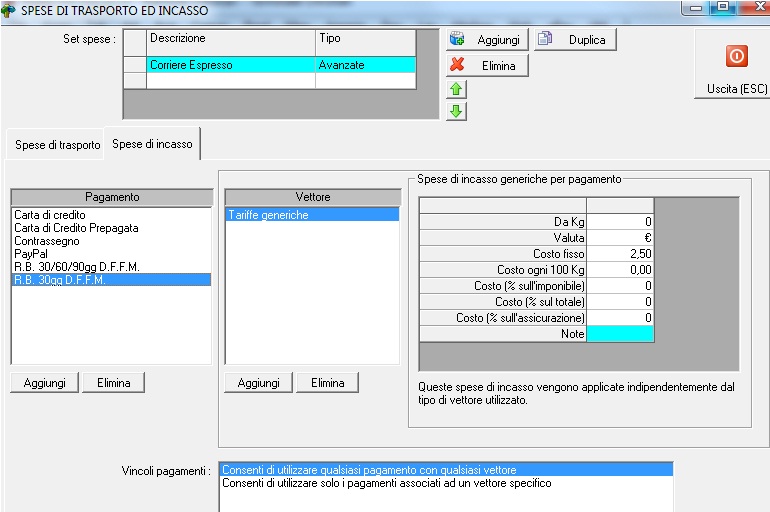This screenshot has width=770, height=512.
Task: Click the Costo (% sull'assicurazione) value cell
Action: point(620,318)
